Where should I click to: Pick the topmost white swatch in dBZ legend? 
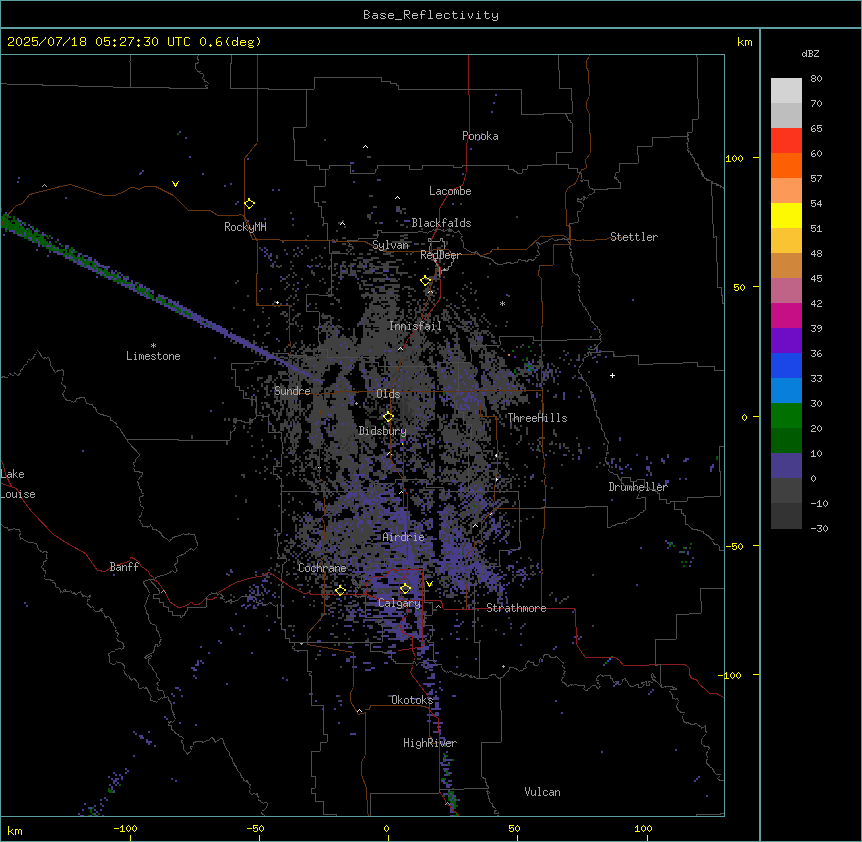point(786,91)
